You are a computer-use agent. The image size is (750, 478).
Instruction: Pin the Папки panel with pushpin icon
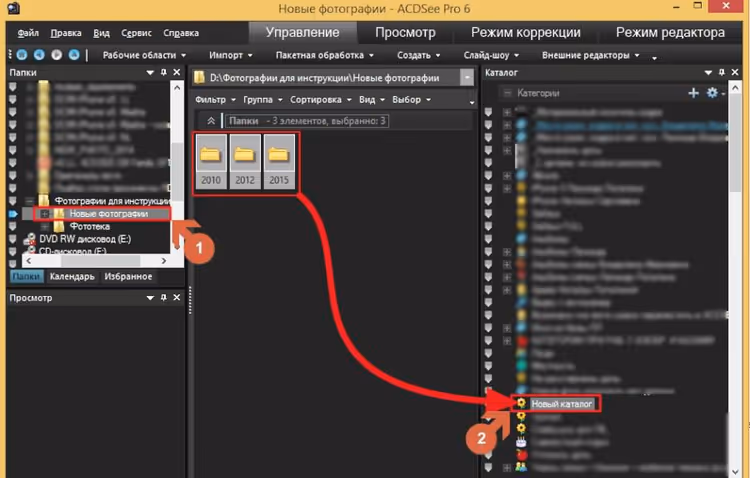(164, 72)
